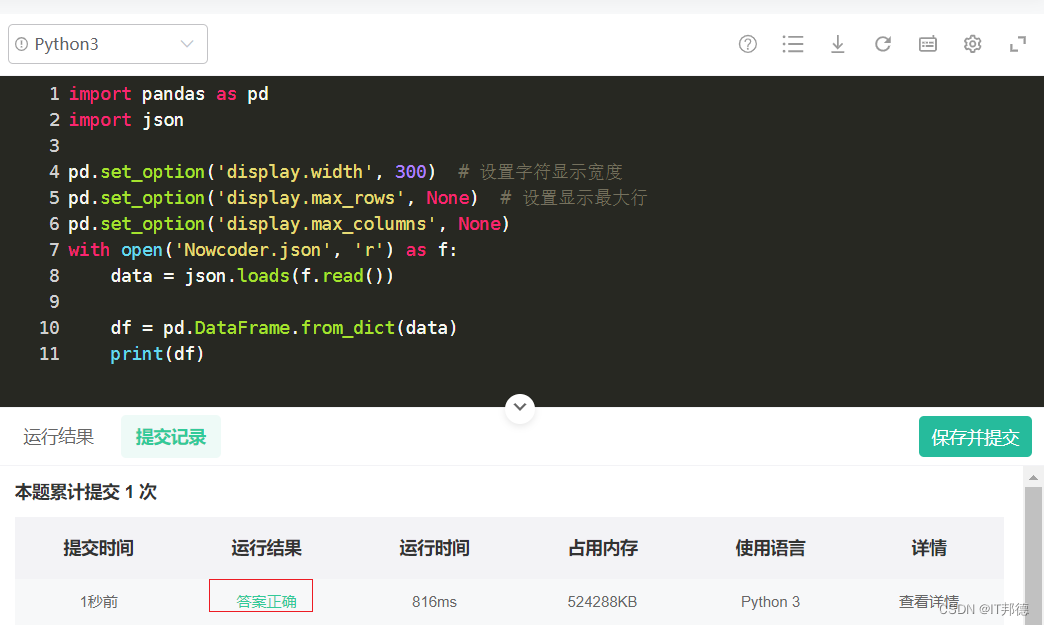Image resolution: width=1044 pixels, height=625 pixels.
Task: Place cursor on code line 'import json'
Action: tap(126, 120)
